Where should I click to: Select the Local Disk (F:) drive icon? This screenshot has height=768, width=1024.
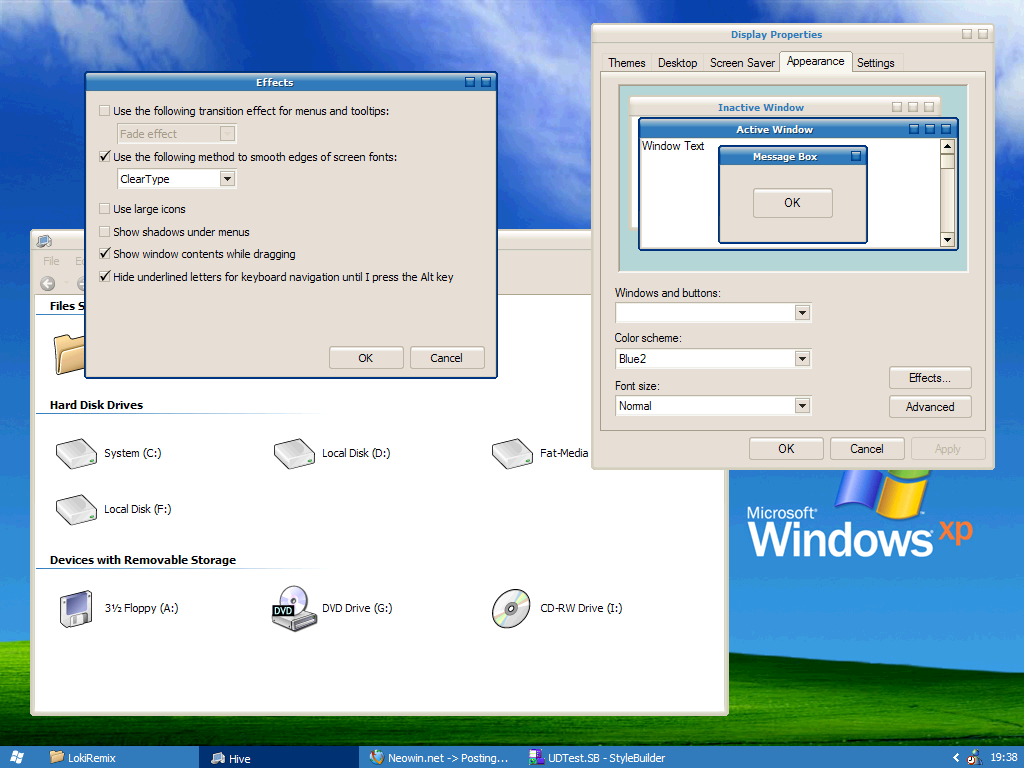[x=76, y=510]
